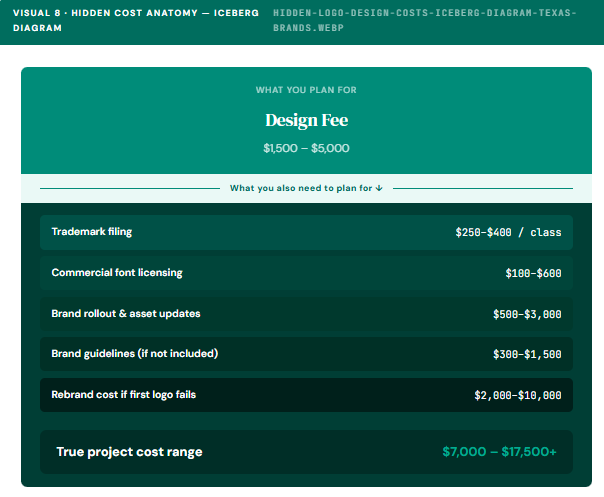Click the $500-$3,000 rollout price

pyautogui.click(x=527, y=314)
